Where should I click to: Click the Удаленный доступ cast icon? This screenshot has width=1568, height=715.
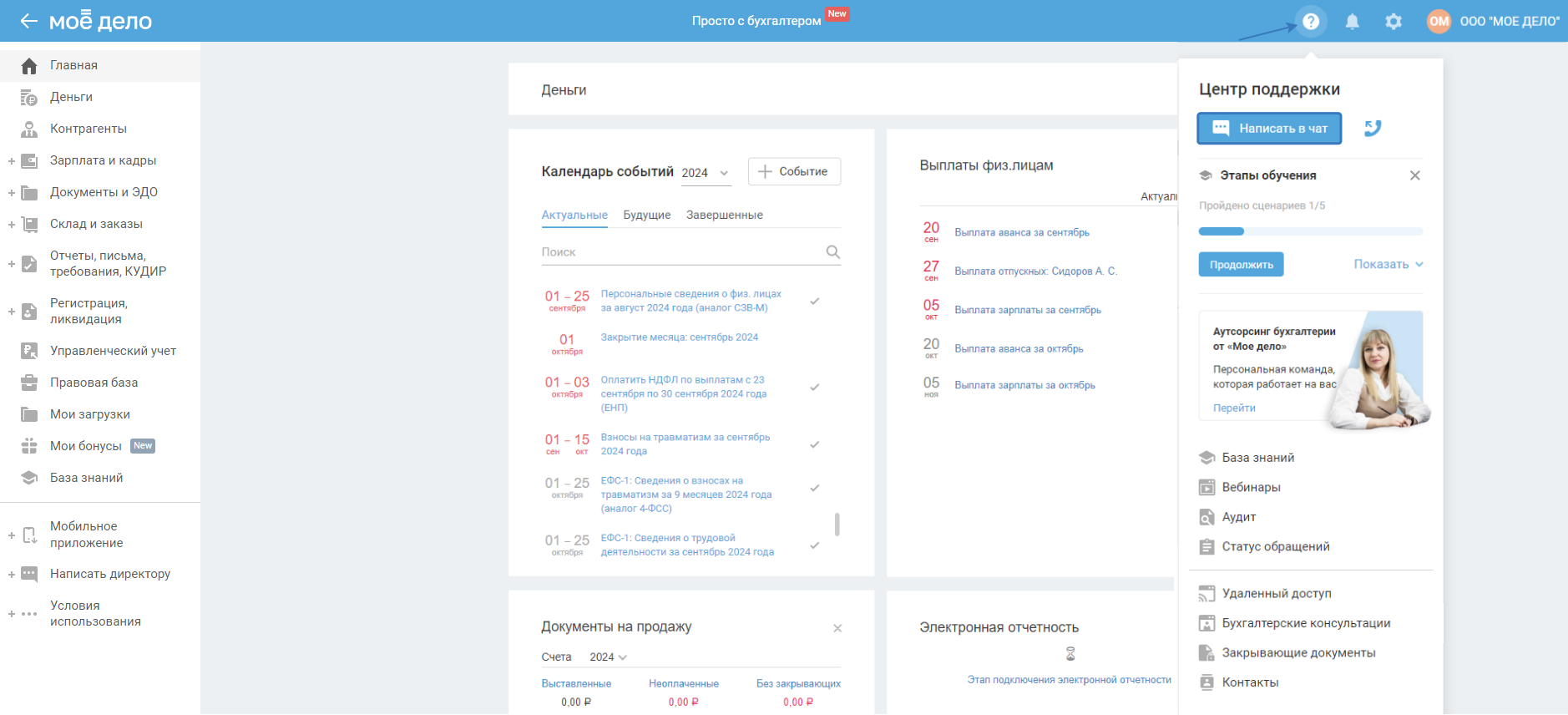coord(1206,593)
